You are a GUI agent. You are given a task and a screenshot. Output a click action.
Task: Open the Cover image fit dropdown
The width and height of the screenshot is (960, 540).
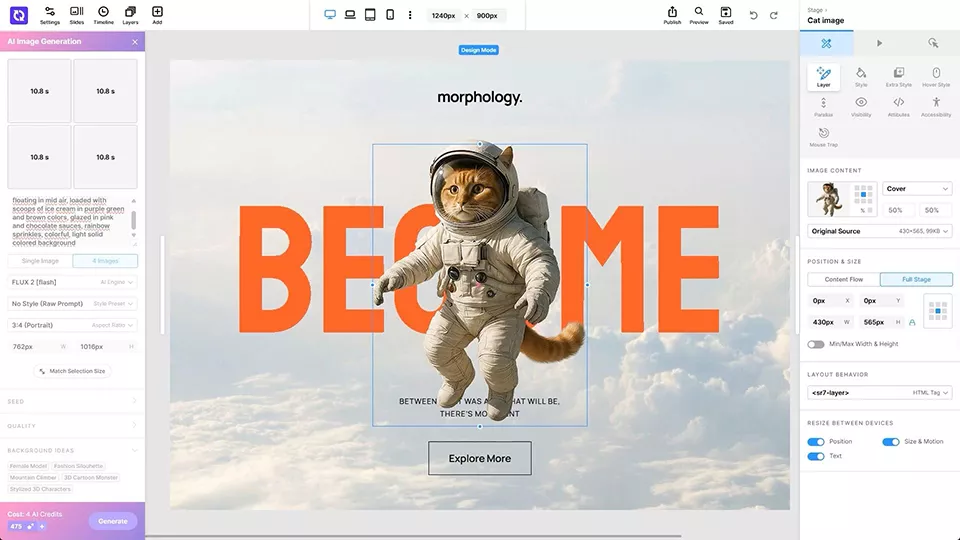tap(917, 188)
